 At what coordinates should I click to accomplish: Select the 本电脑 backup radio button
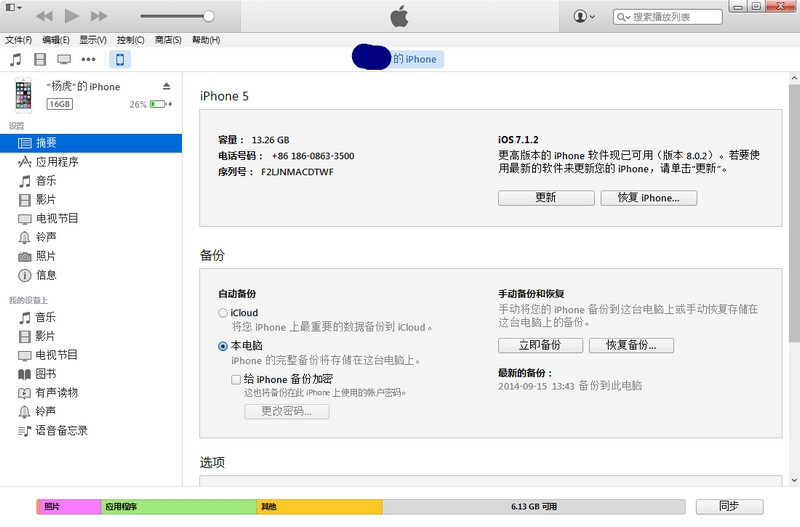click(x=223, y=346)
